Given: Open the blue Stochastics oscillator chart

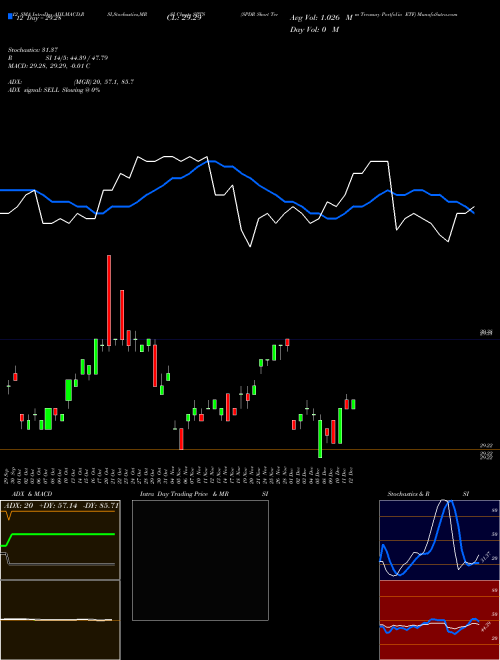Looking at the screenshot, I should [439, 540].
